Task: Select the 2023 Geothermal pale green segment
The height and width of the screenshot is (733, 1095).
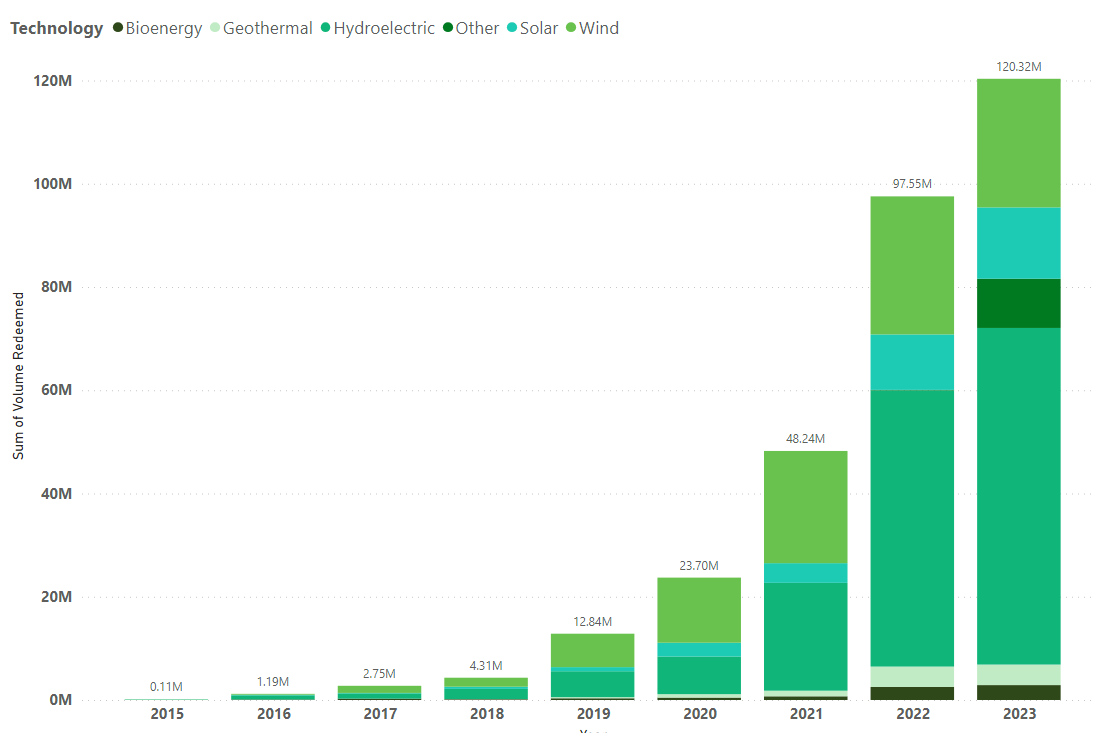Action: tap(1018, 674)
